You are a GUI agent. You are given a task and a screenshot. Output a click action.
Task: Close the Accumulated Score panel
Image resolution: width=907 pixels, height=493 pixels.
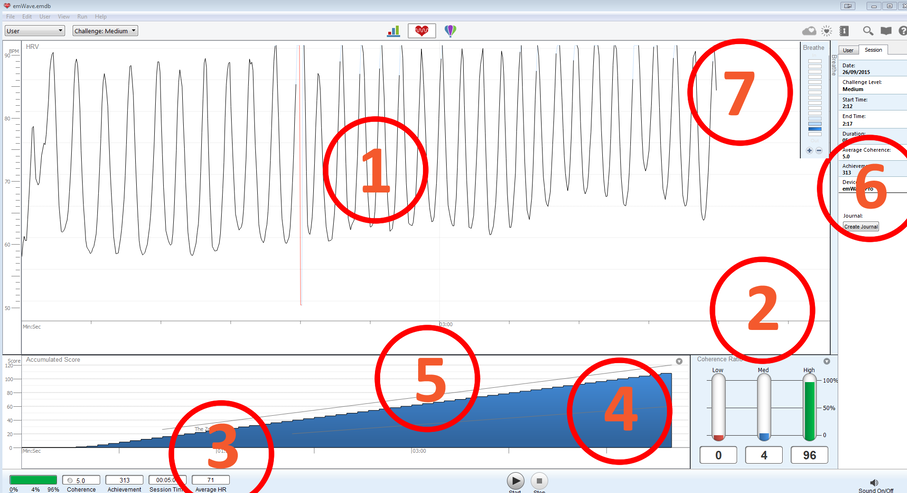click(679, 361)
